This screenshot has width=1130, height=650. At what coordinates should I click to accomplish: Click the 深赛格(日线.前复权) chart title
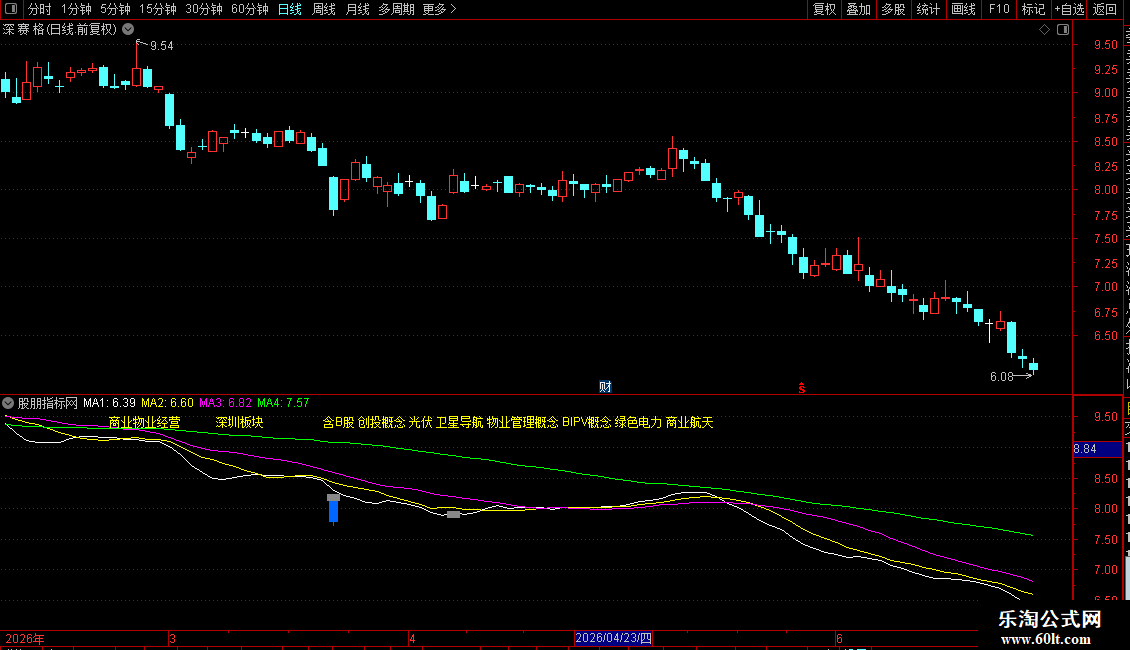[60, 30]
